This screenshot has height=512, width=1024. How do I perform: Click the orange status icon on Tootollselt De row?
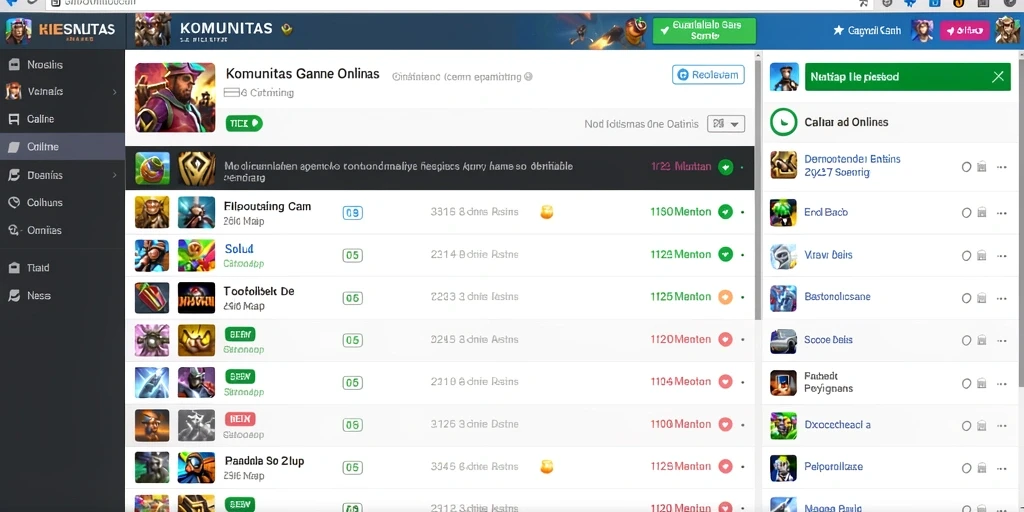pyautogui.click(x=725, y=296)
